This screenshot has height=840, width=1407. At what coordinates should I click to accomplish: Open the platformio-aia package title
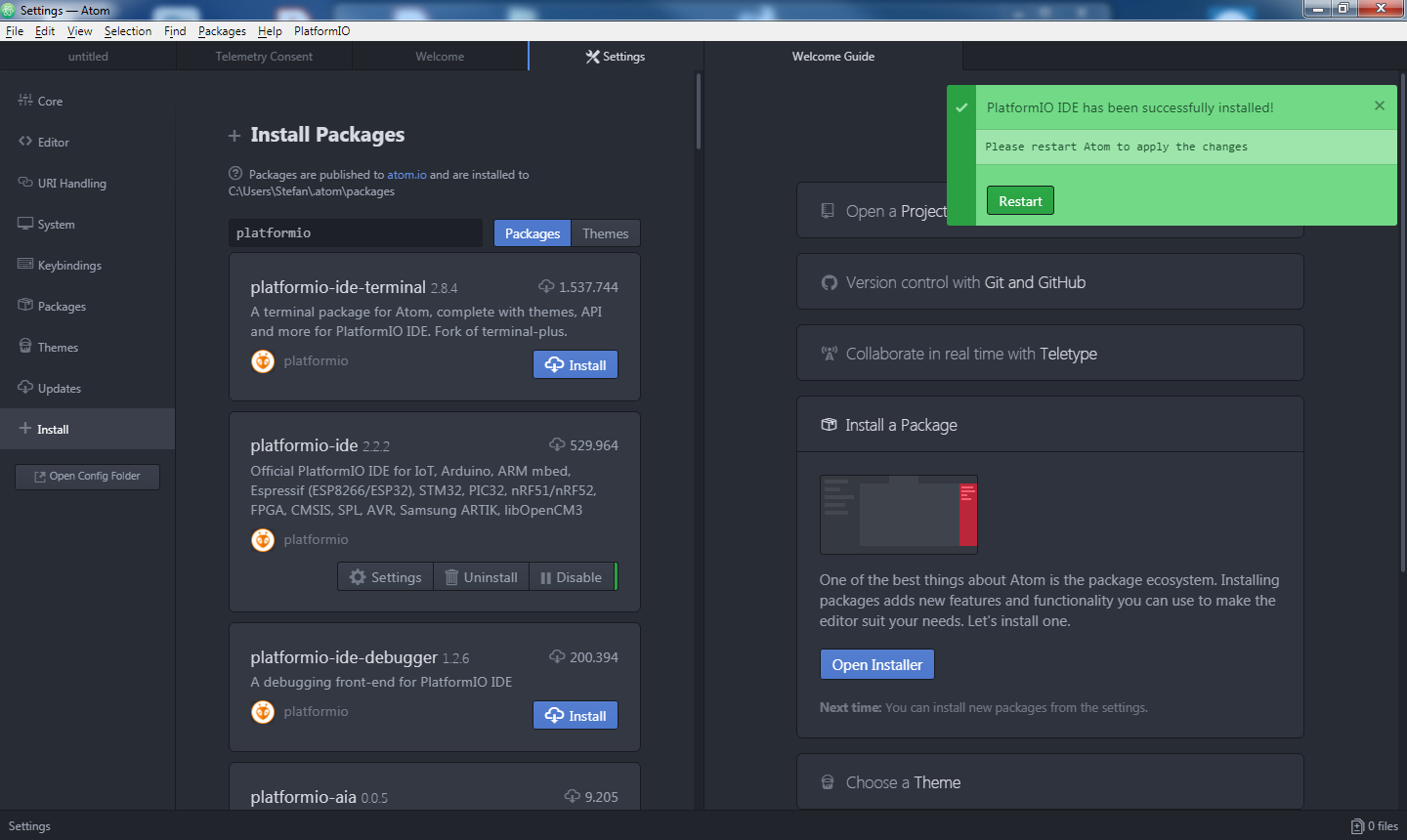[x=303, y=797]
